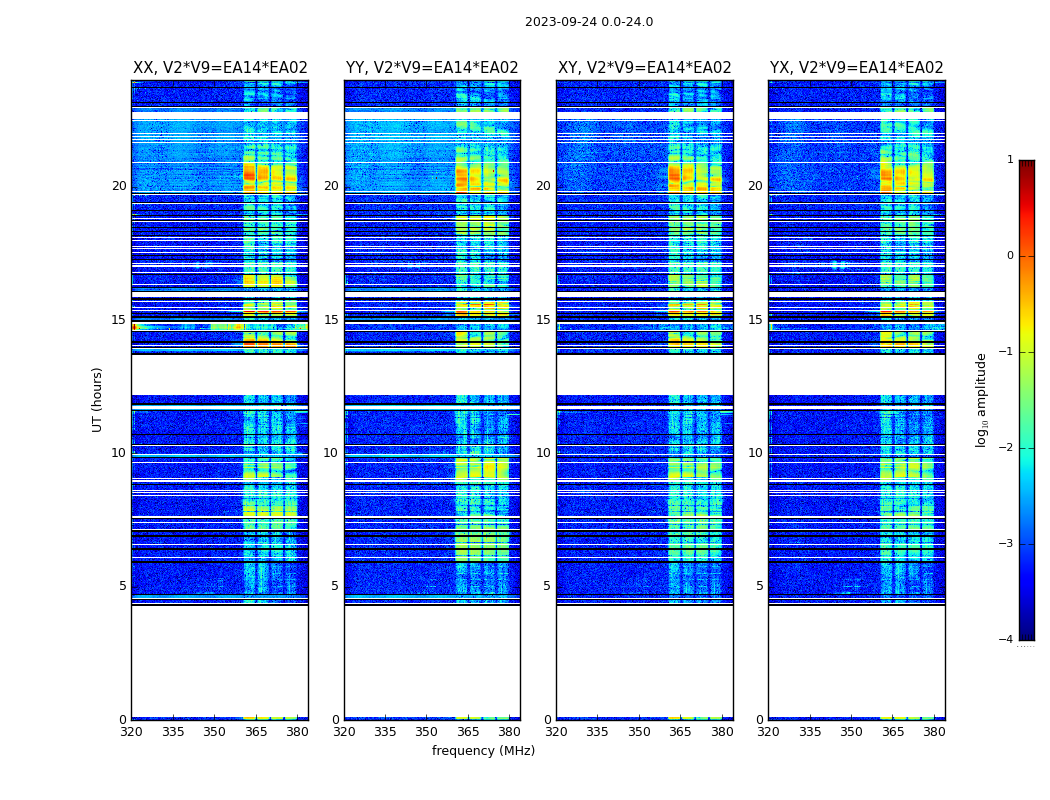Click the YX, V2*V9=EA14*EA02 panel title
The width and height of the screenshot is (1050, 800).
click(x=856, y=68)
